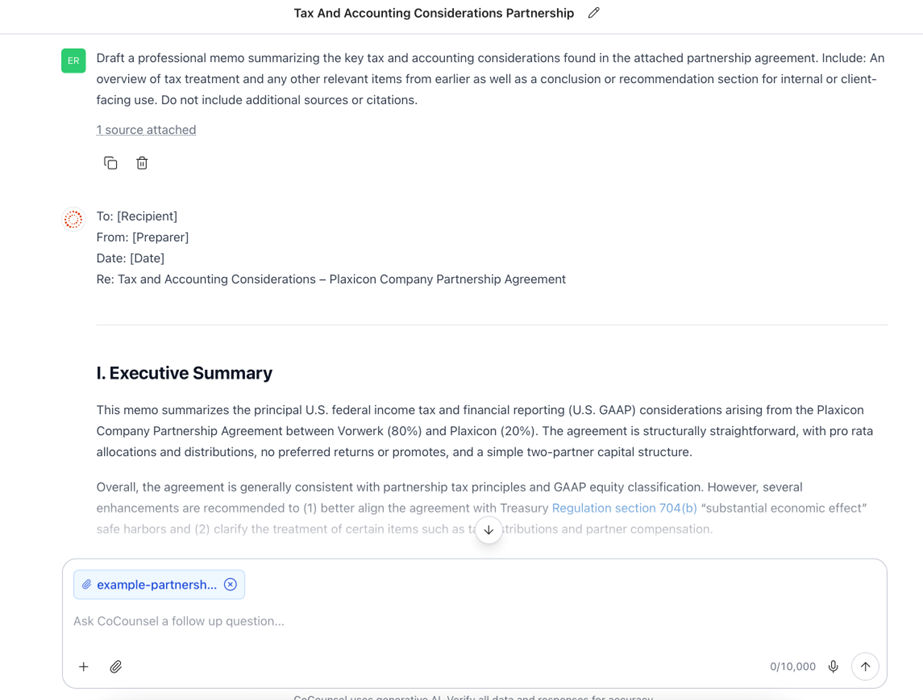Send the message with up-arrow button
Image resolution: width=923 pixels, height=700 pixels.
tap(865, 667)
